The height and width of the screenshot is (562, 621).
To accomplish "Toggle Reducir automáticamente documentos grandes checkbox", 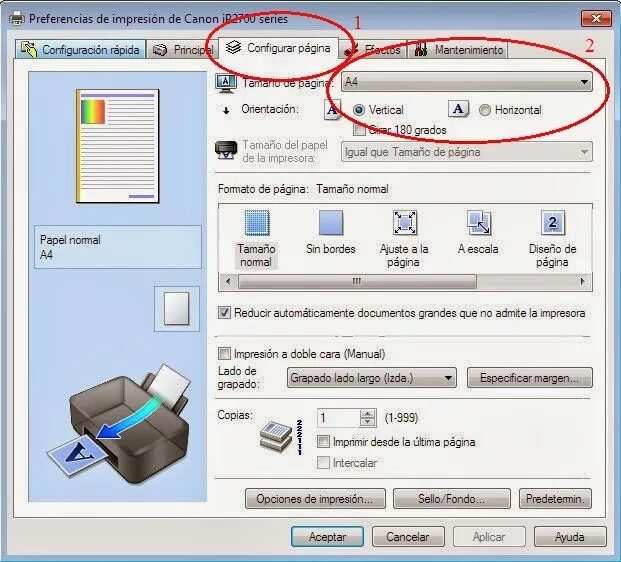I will (x=224, y=313).
